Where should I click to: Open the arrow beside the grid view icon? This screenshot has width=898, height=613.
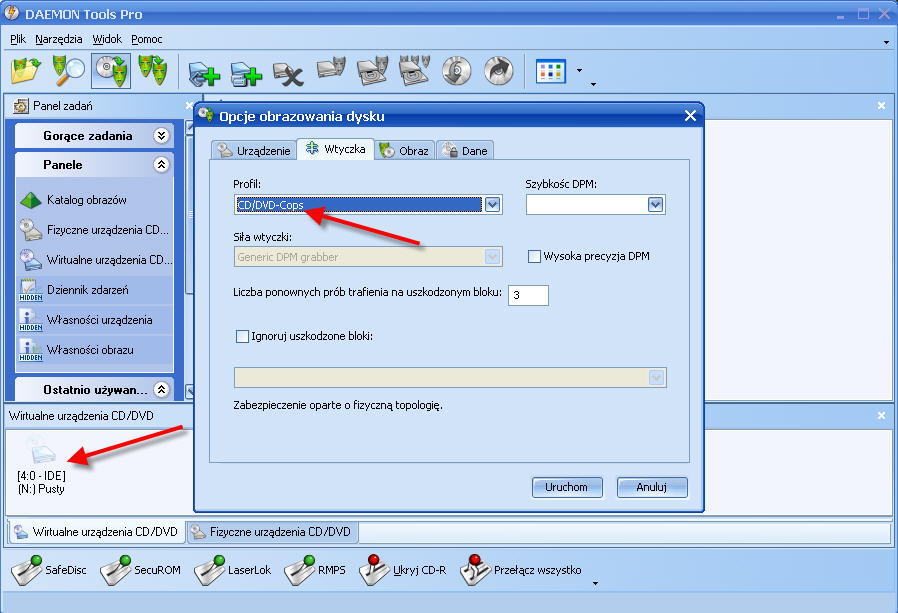(579, 71)
